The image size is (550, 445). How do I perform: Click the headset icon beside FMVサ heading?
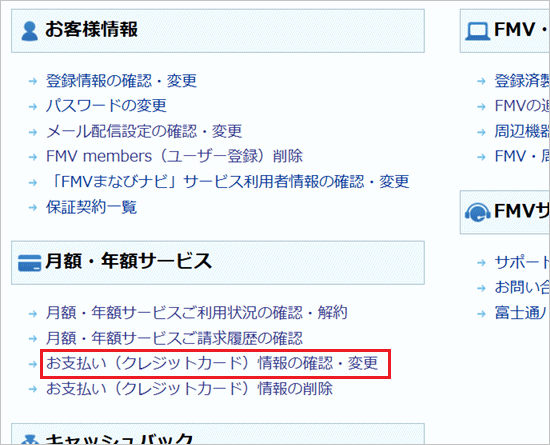tap(477, 212)
